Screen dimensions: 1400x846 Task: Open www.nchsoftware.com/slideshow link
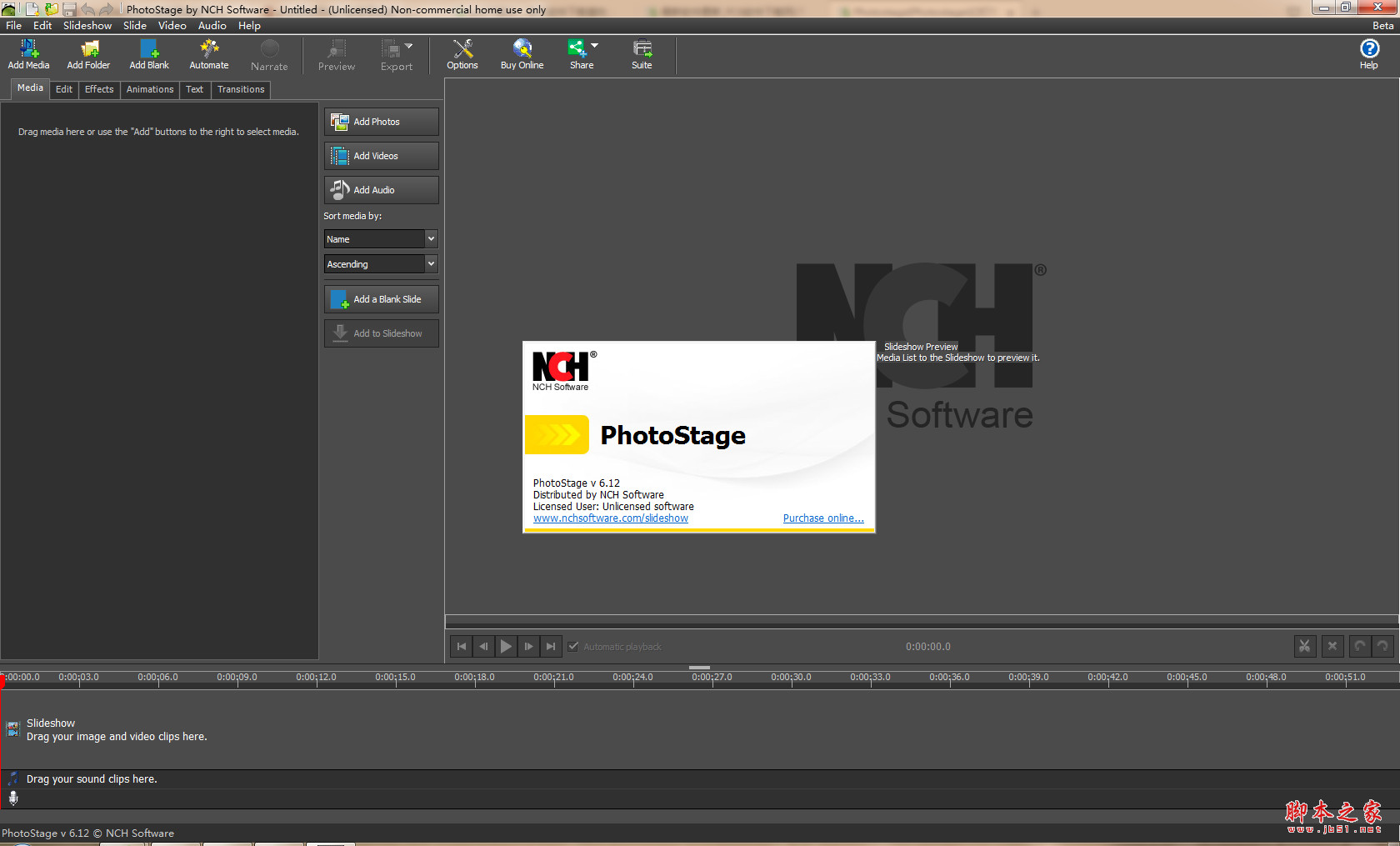611,518
